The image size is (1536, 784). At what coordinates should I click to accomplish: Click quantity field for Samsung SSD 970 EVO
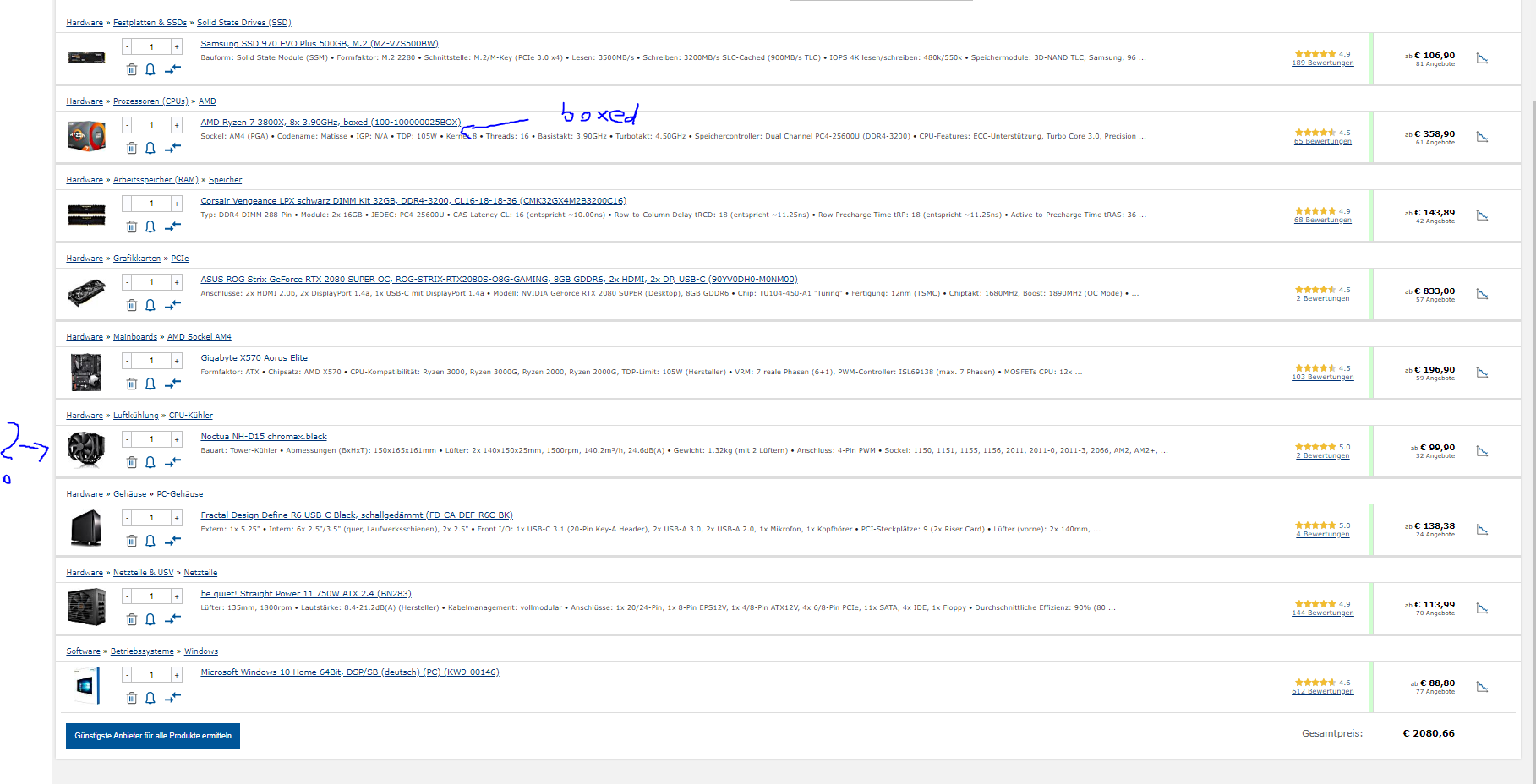click(151, 46)
